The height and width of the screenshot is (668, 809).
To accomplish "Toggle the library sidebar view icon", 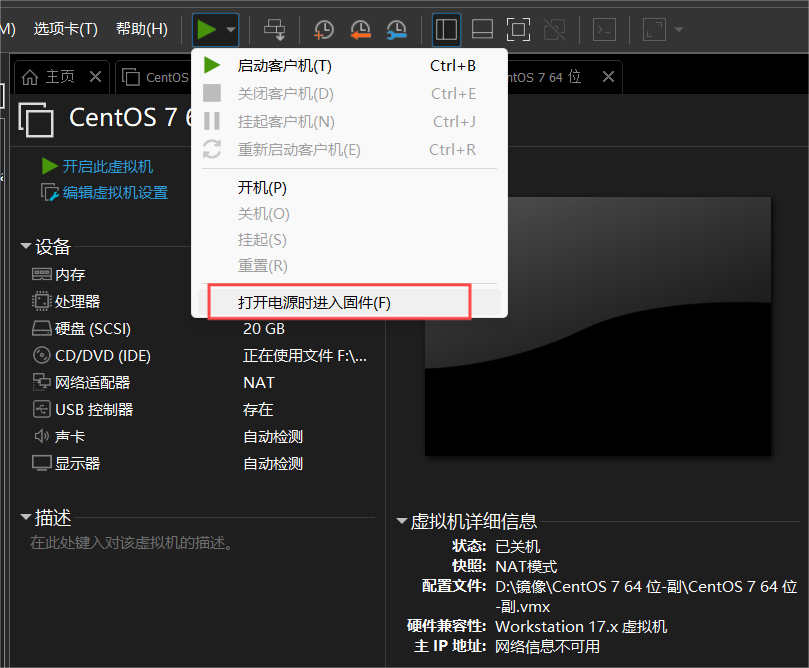I will [x=446, y=29].
